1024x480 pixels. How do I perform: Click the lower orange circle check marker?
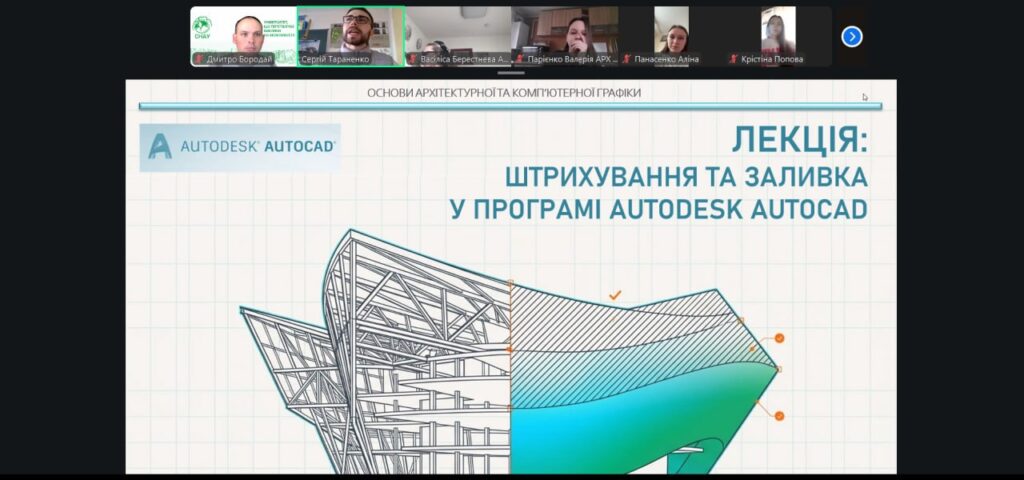coord(779,415)
